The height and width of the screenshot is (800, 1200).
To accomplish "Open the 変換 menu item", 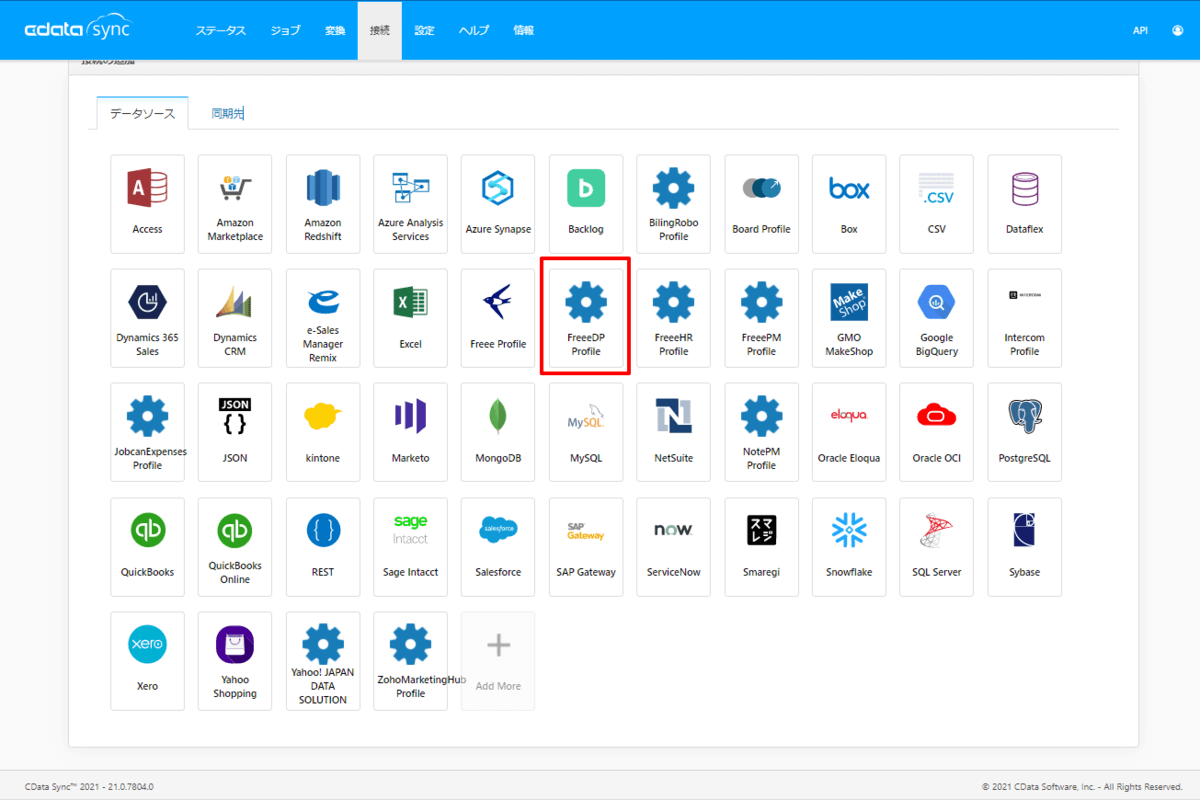I will (335, 30).
